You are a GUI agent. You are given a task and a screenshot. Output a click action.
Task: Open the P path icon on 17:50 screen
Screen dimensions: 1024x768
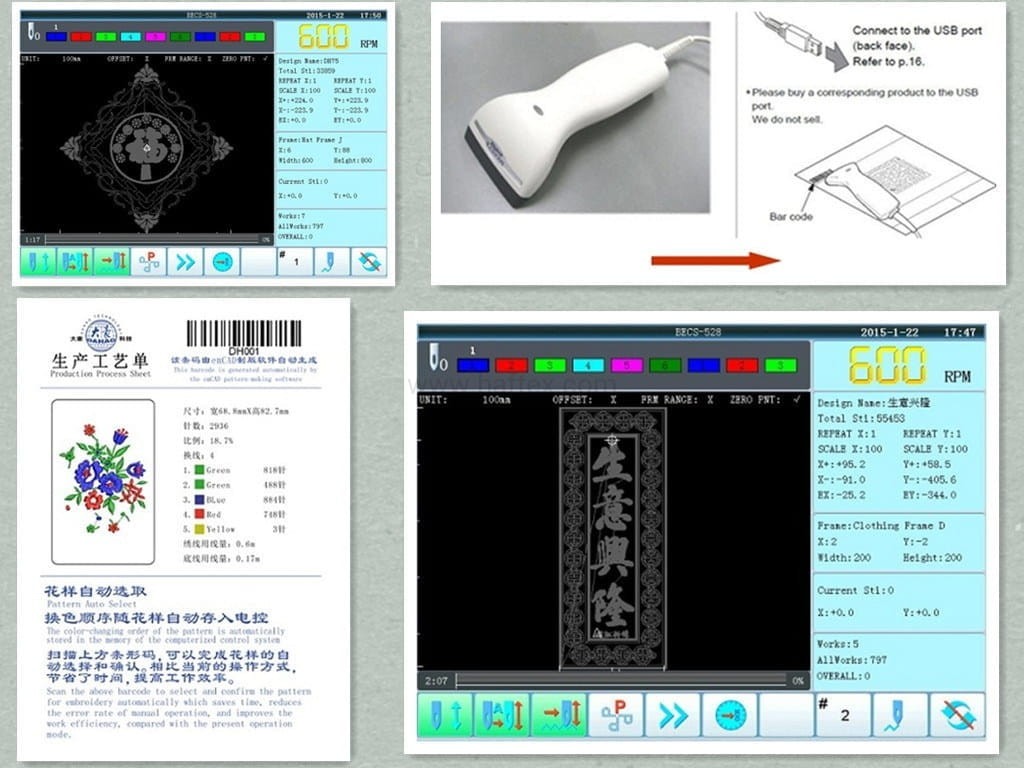point(149,262)
